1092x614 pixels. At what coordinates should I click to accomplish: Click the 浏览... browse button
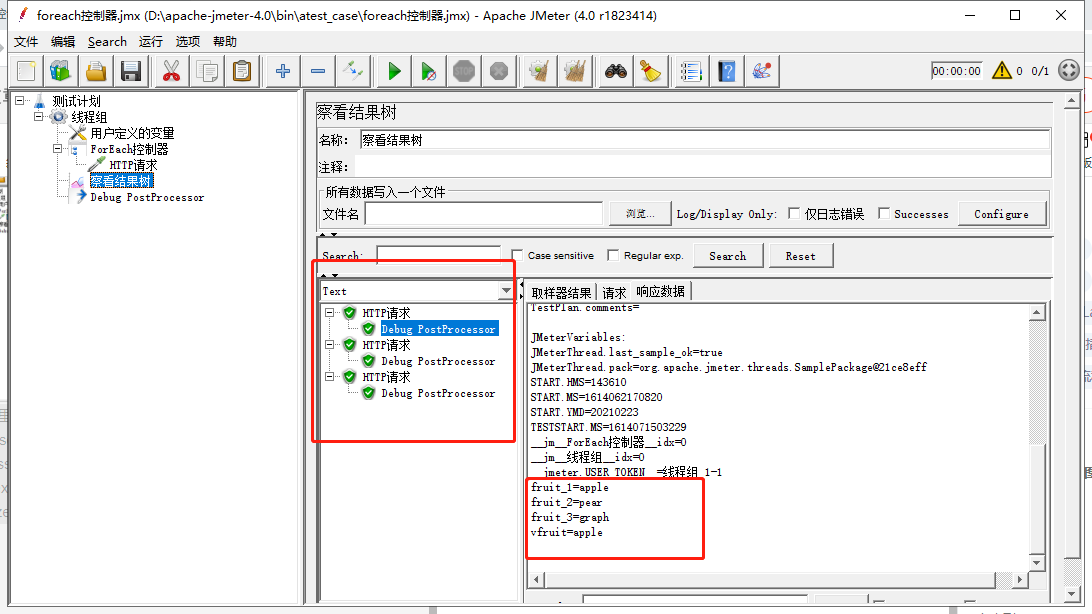click(x=640, y=214)
